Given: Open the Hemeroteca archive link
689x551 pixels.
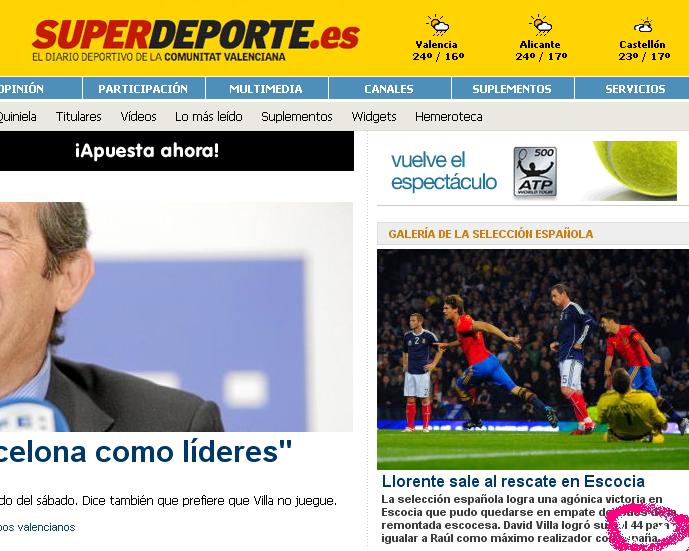Looking at the screenshot, I should [x=449, y=116].
